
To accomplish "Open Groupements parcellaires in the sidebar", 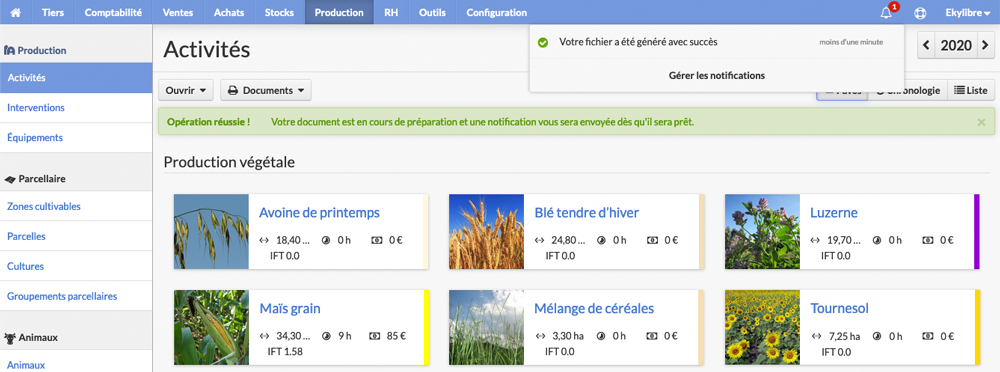I will tap(76, 296).
